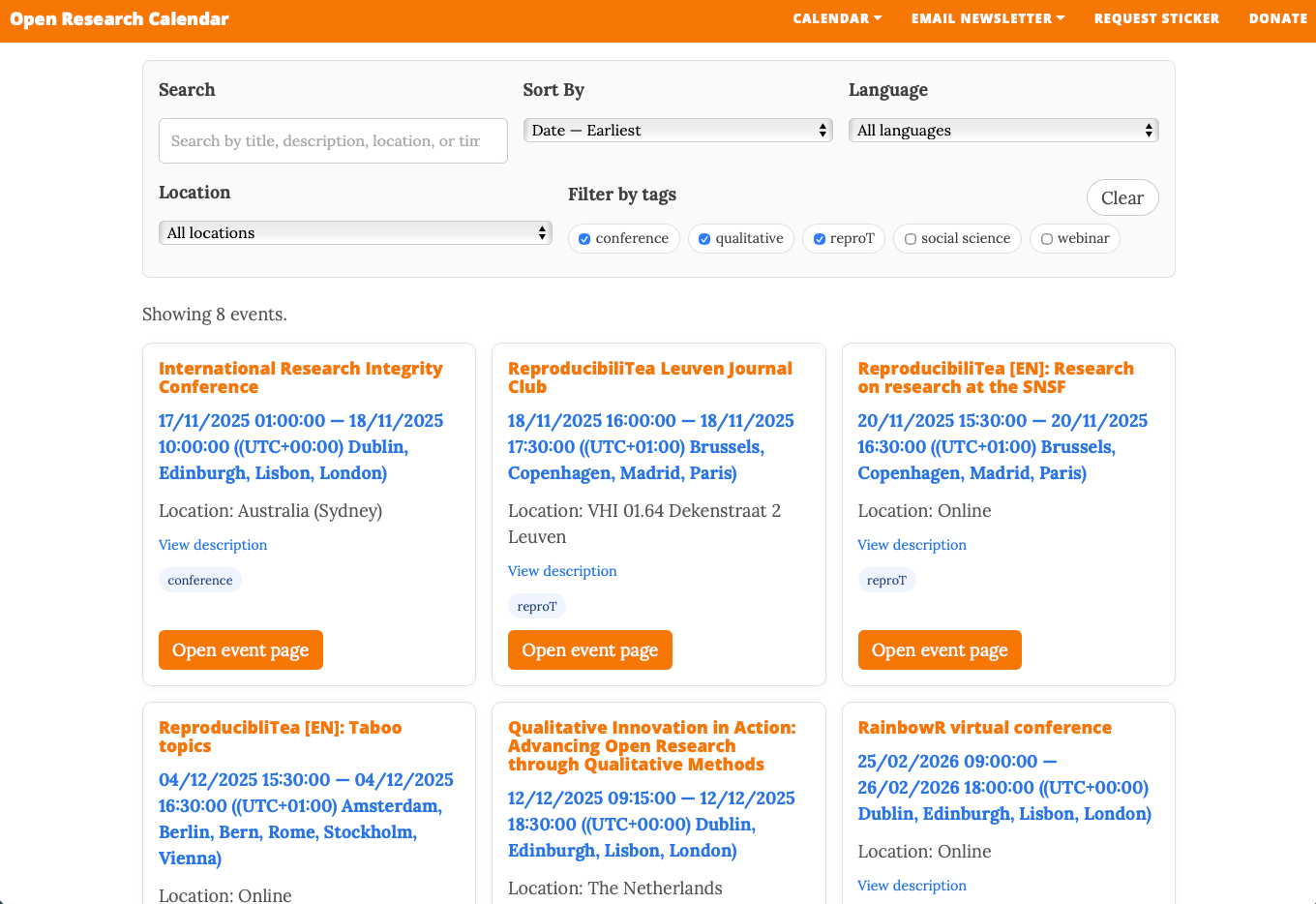Viewport: 1316px width, 904px height.
Task: View description of SNSF research event
Action: click(912, 545)
